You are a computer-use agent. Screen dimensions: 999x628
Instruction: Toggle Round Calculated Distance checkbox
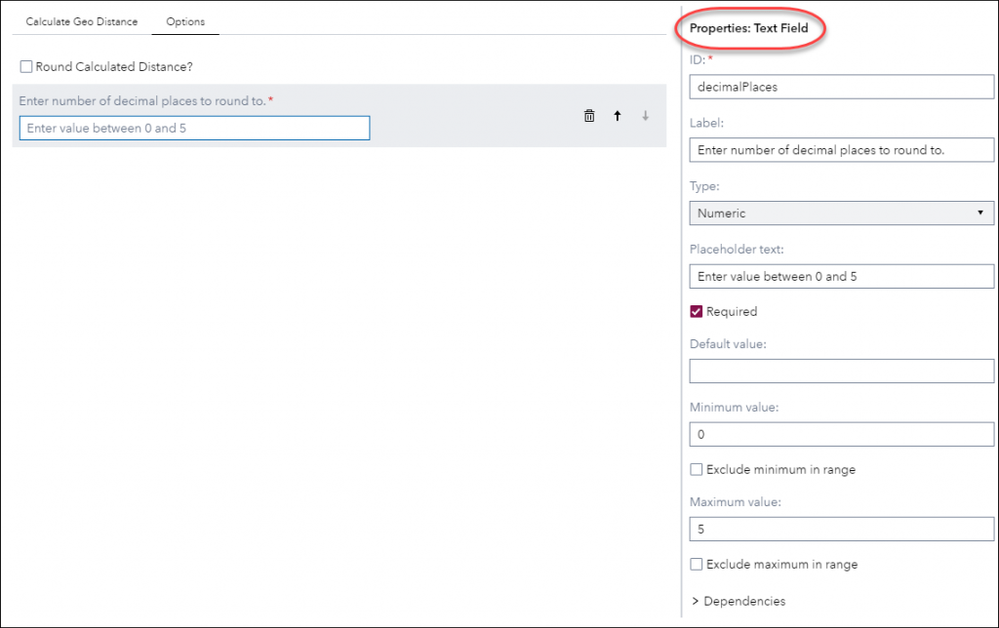click(x=26, y=67)
